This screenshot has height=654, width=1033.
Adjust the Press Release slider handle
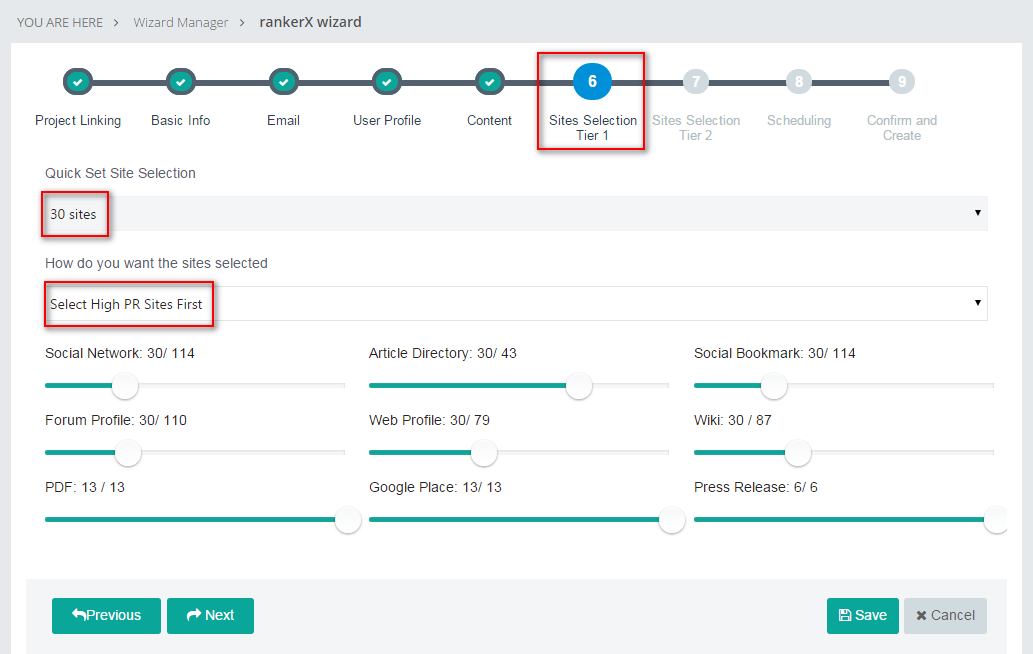(996, 520)
